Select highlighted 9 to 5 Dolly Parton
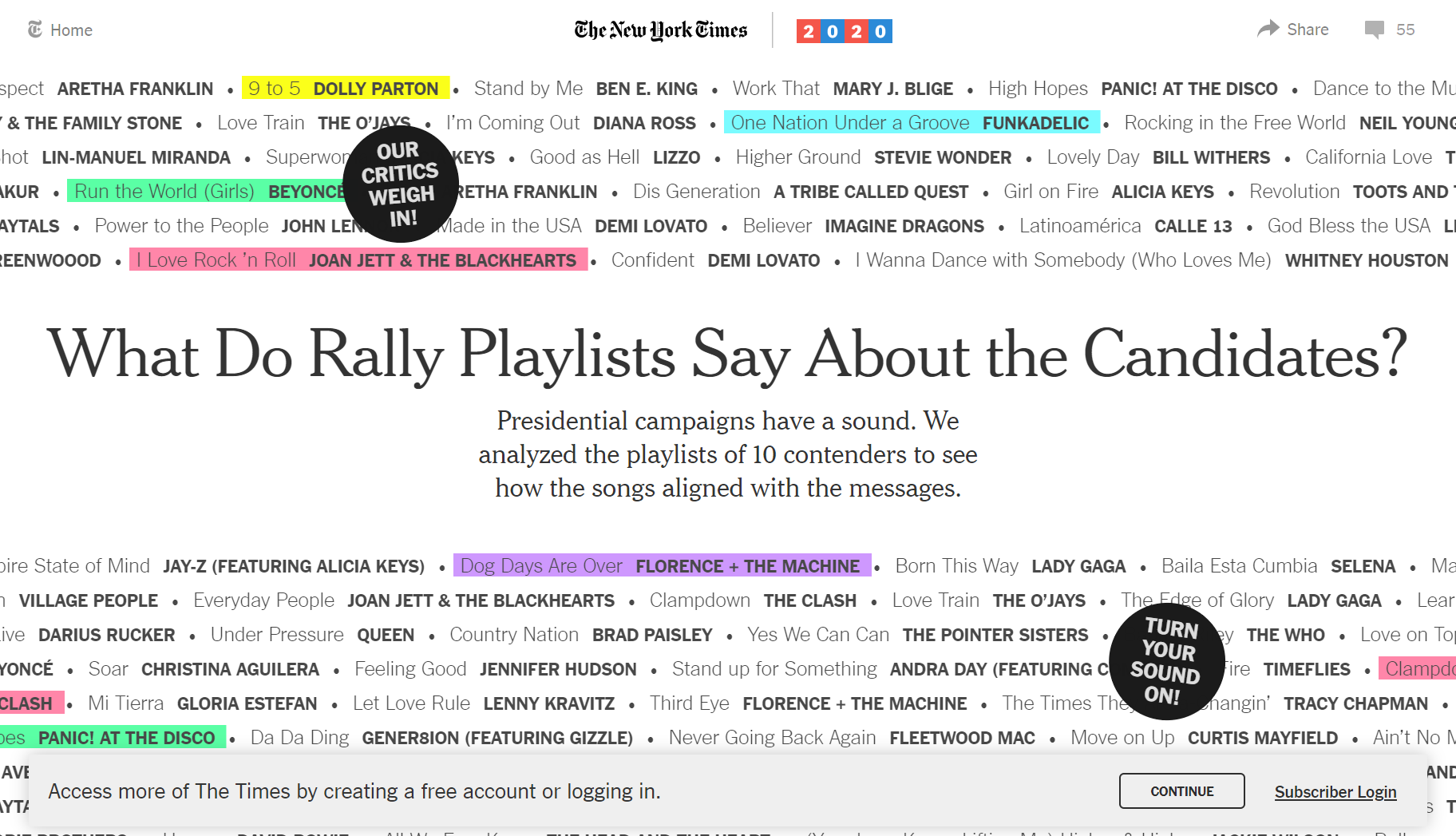The image size is (1456, 836). tap(345, 88)
